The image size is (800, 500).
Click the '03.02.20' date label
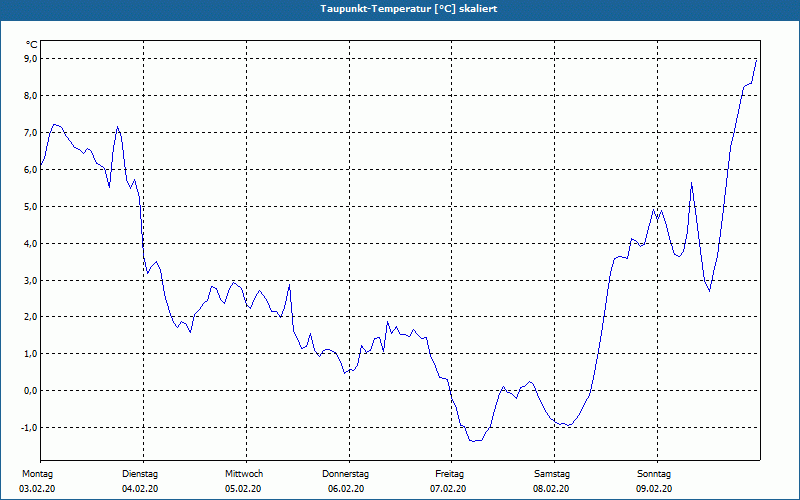[37, 489]
